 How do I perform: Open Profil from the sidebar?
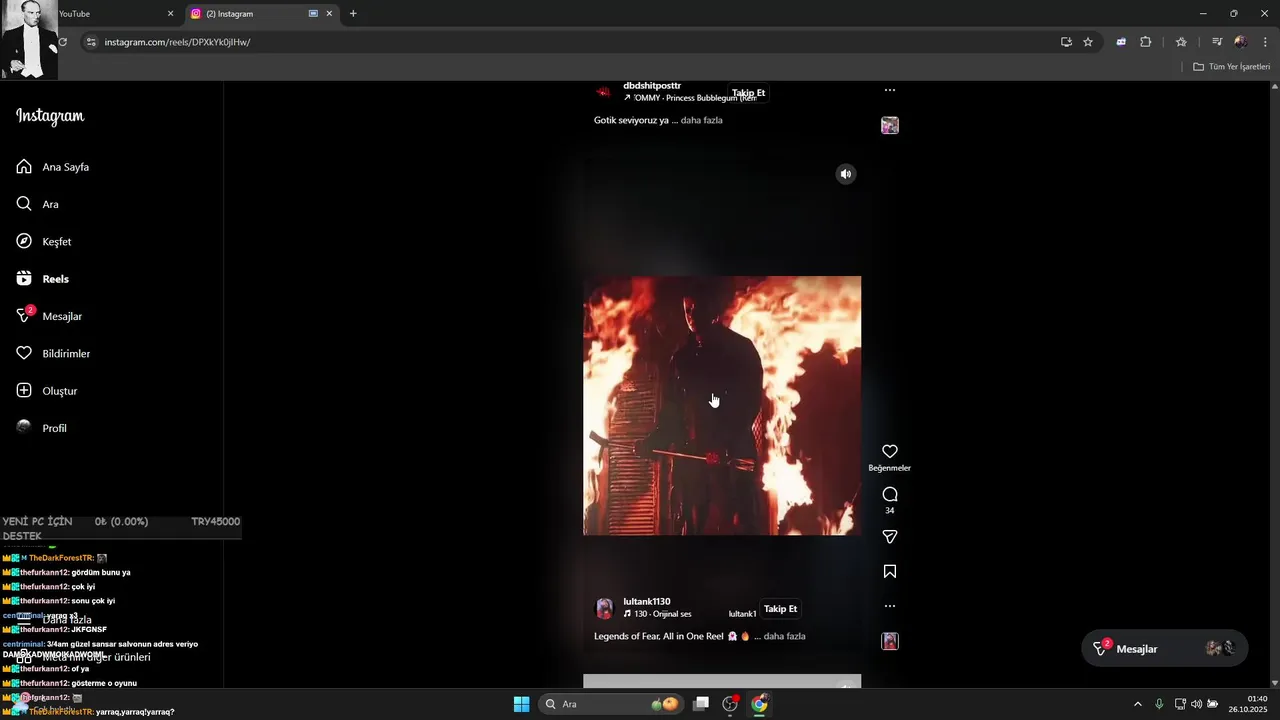tap(42, 428)
